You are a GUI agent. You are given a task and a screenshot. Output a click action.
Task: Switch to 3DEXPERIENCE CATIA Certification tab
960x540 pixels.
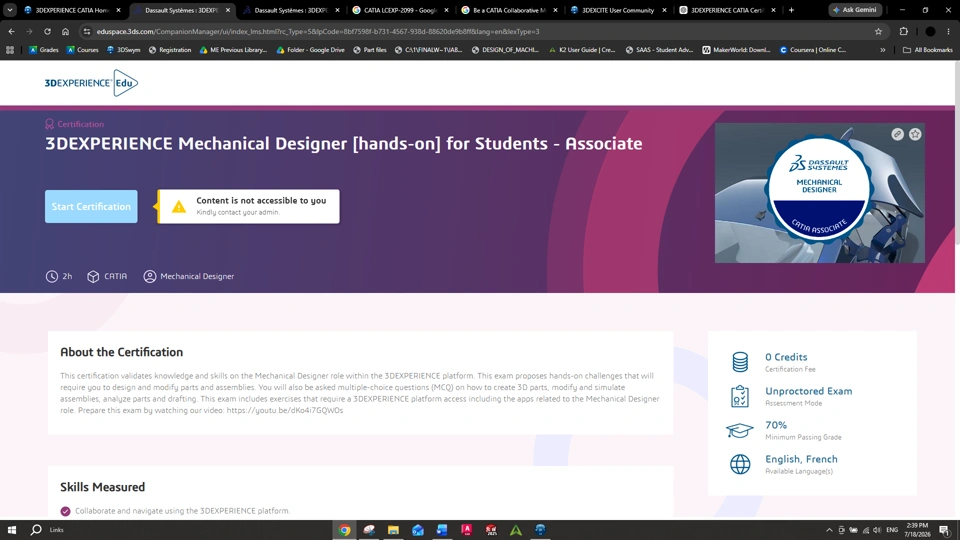(x=727, y=10)
